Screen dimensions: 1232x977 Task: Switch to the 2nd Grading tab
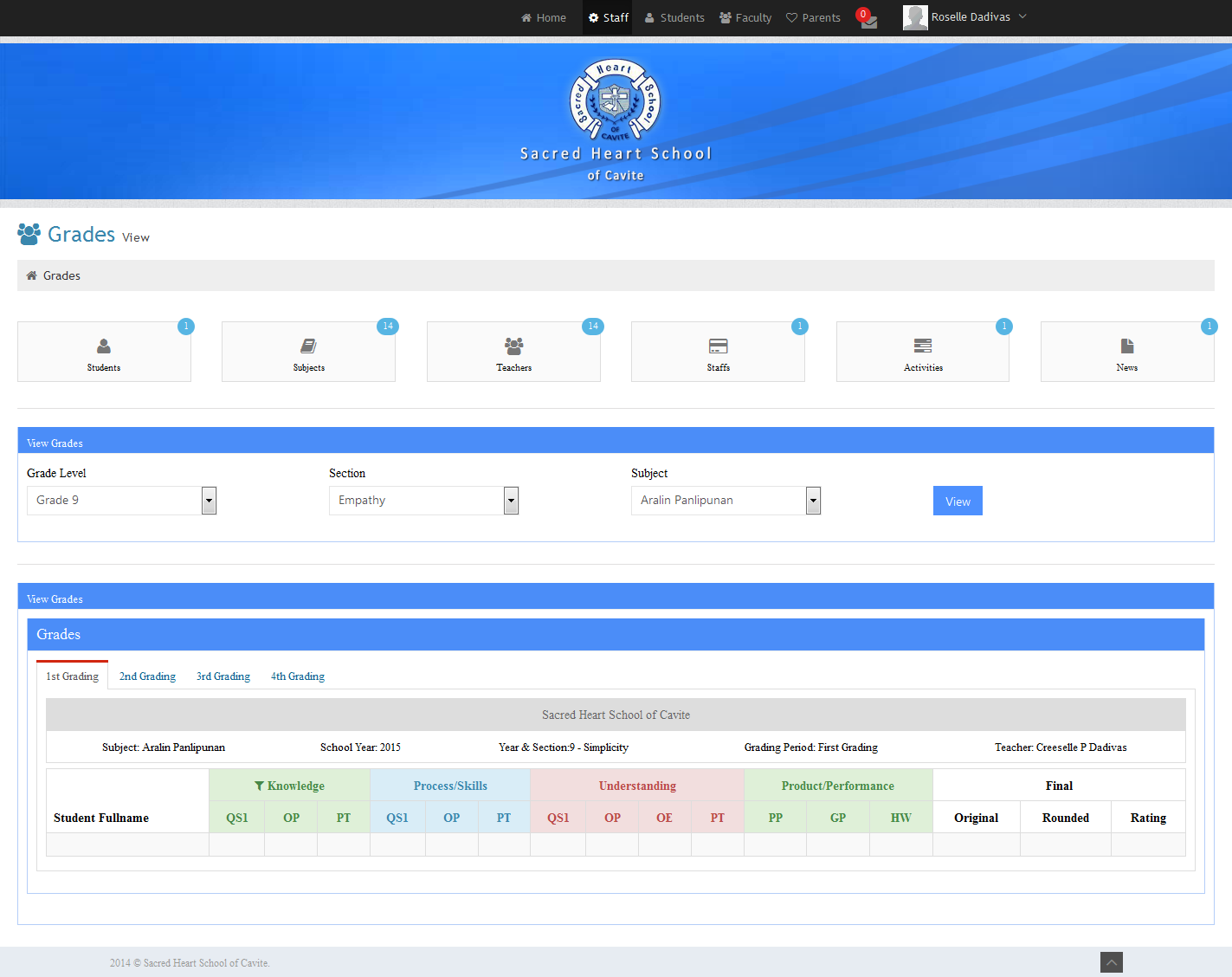[147, 676]
